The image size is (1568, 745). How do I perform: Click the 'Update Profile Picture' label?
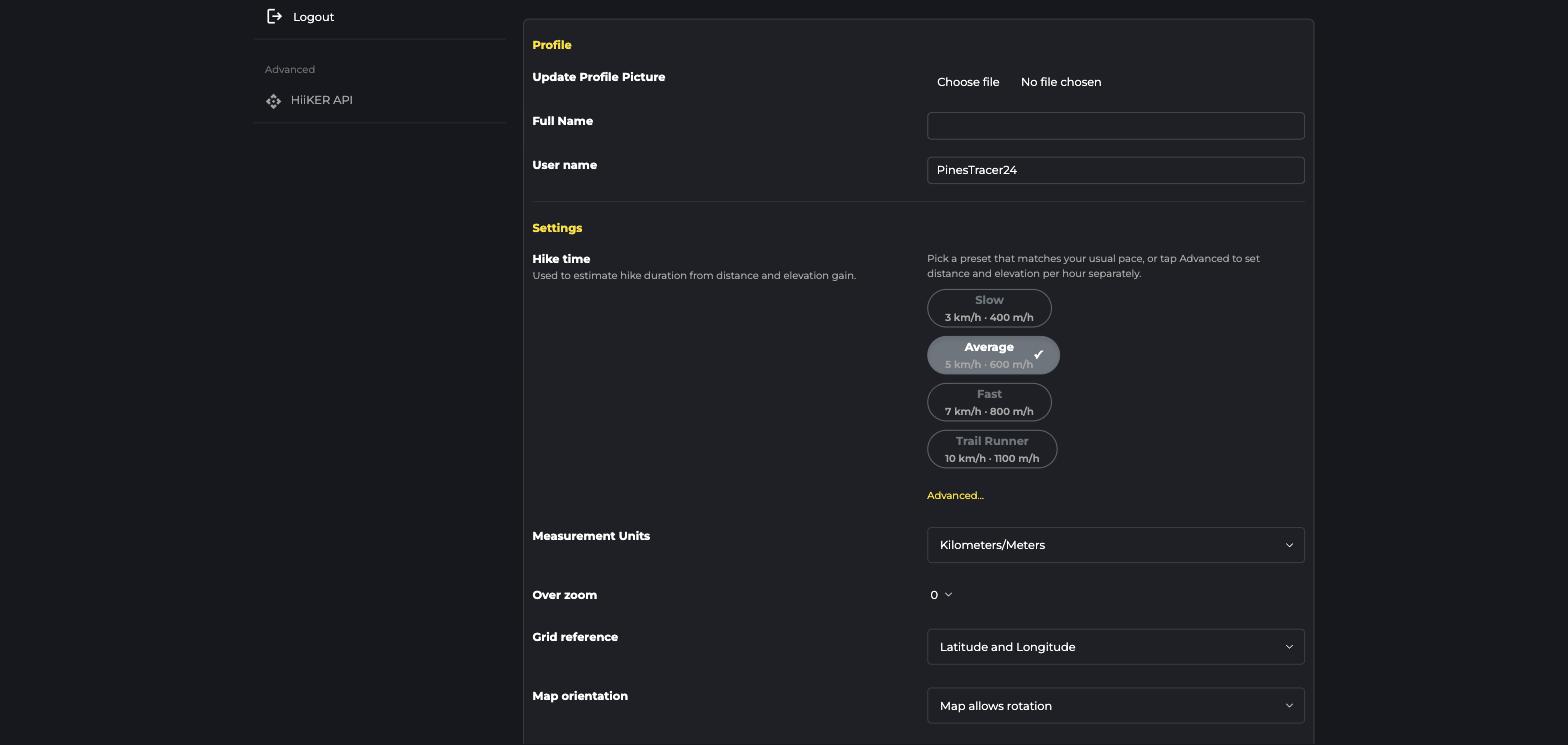pyautogui.click(x=599, y=77)
